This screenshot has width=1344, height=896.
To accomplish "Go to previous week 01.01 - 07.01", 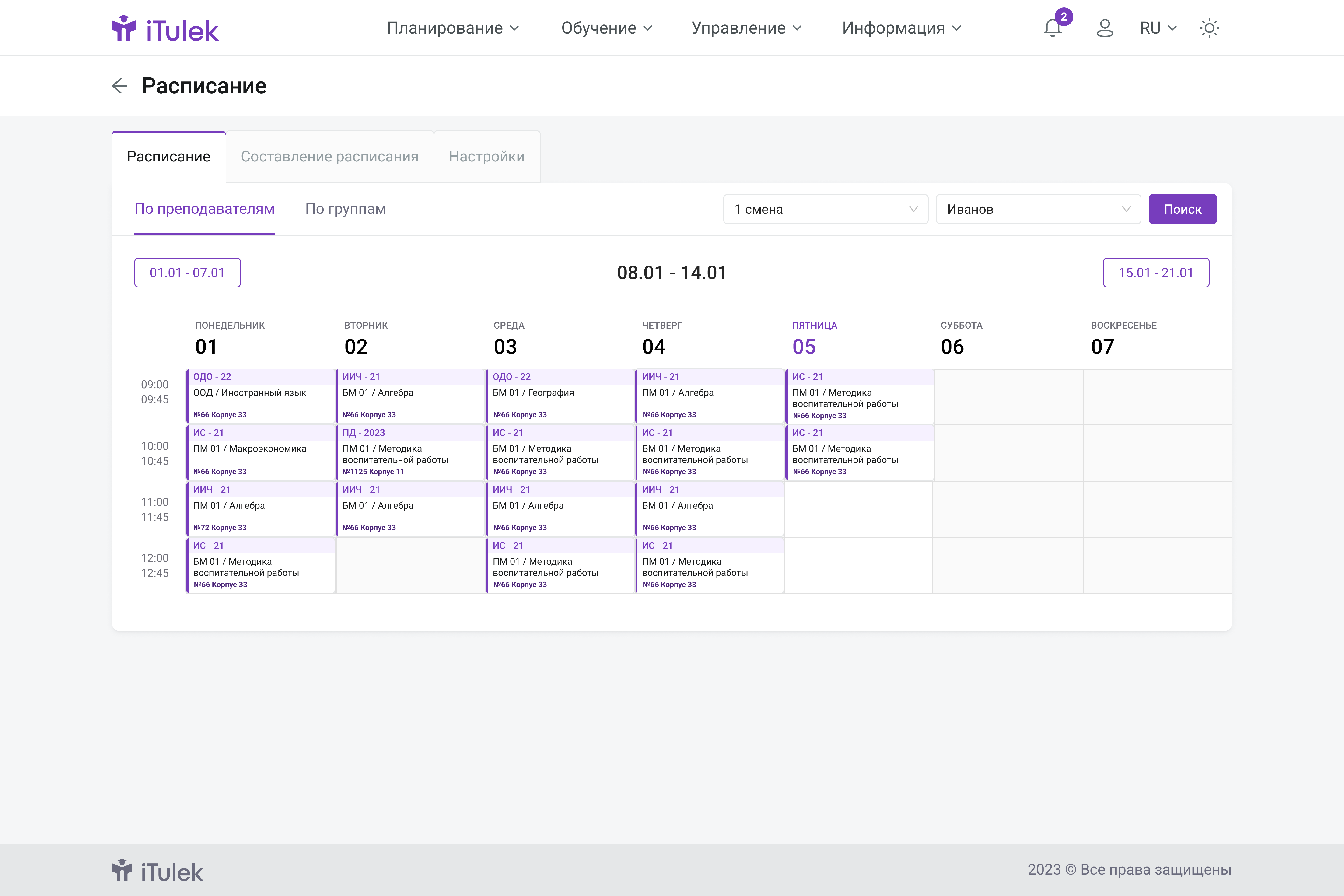I will click(x=187, y=273).
